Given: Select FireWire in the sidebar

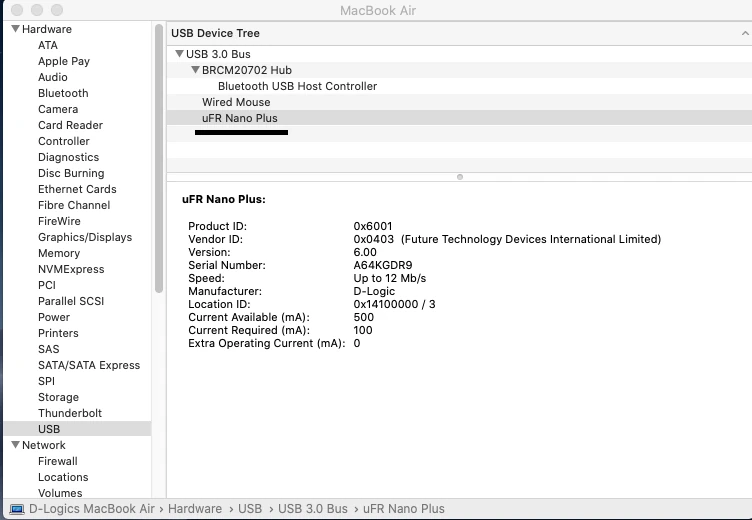Looking at the screenshot, I should (59, 221).
